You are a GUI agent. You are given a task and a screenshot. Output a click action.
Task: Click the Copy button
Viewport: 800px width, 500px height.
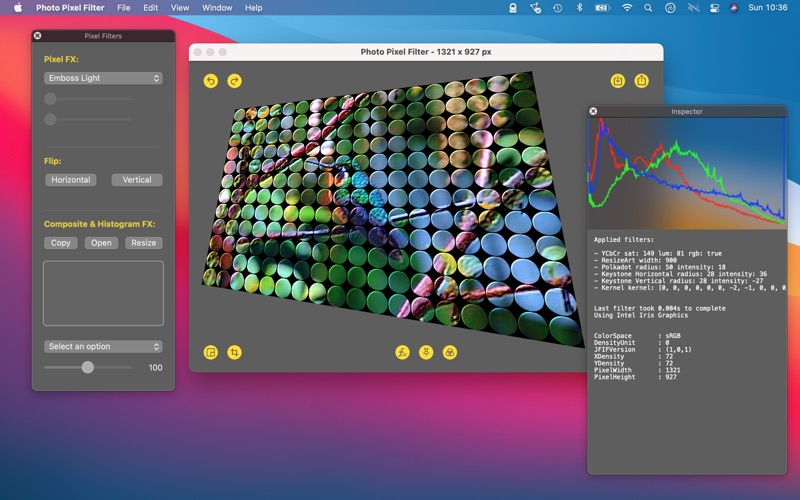[x=61, y=243]
